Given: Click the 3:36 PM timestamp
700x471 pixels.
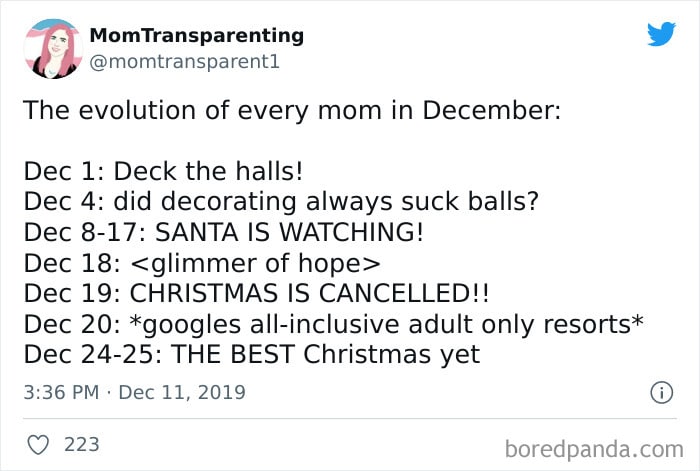Looking at the screenshot, I should [x=61, y=392].
